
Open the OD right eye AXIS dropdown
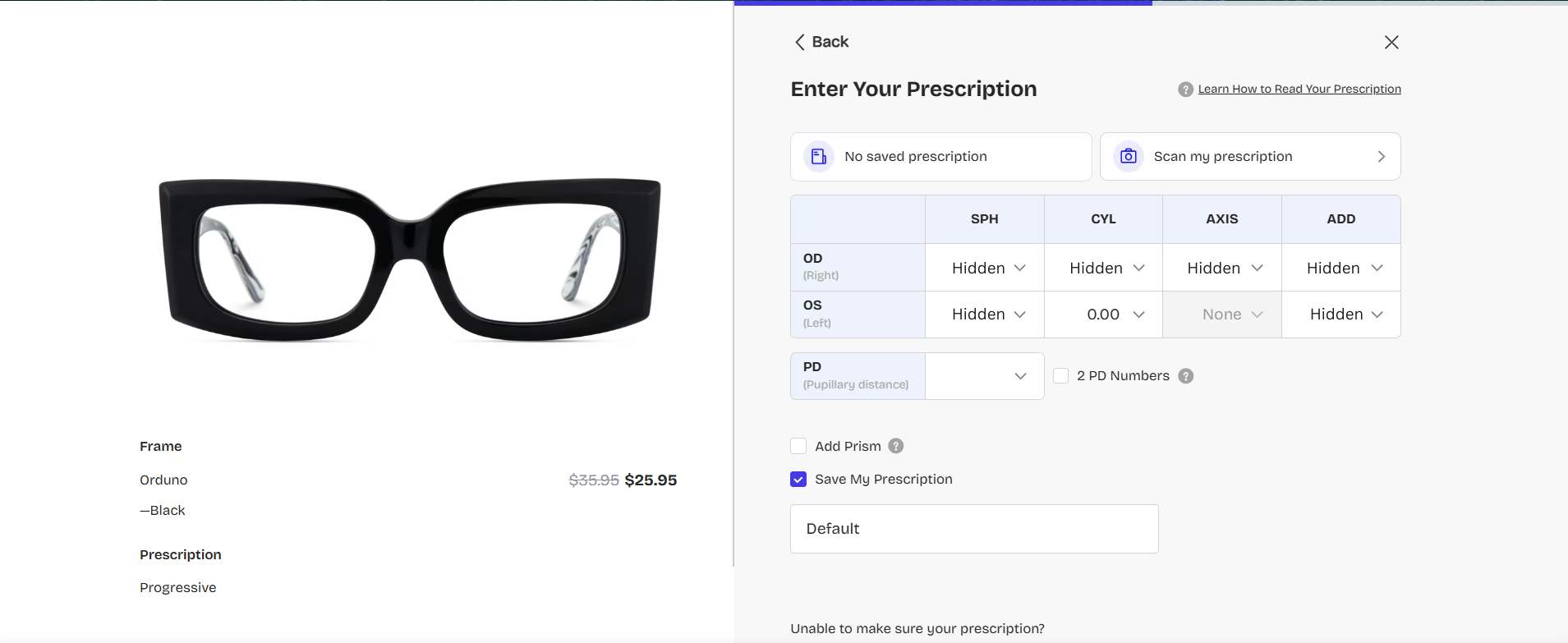[1222, 268]
